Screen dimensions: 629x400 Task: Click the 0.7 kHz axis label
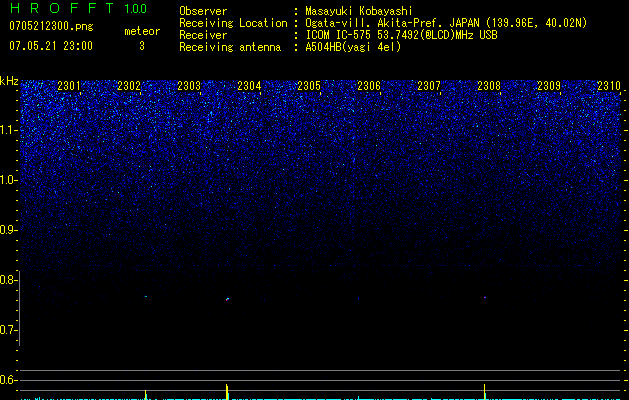pos(9,330)
